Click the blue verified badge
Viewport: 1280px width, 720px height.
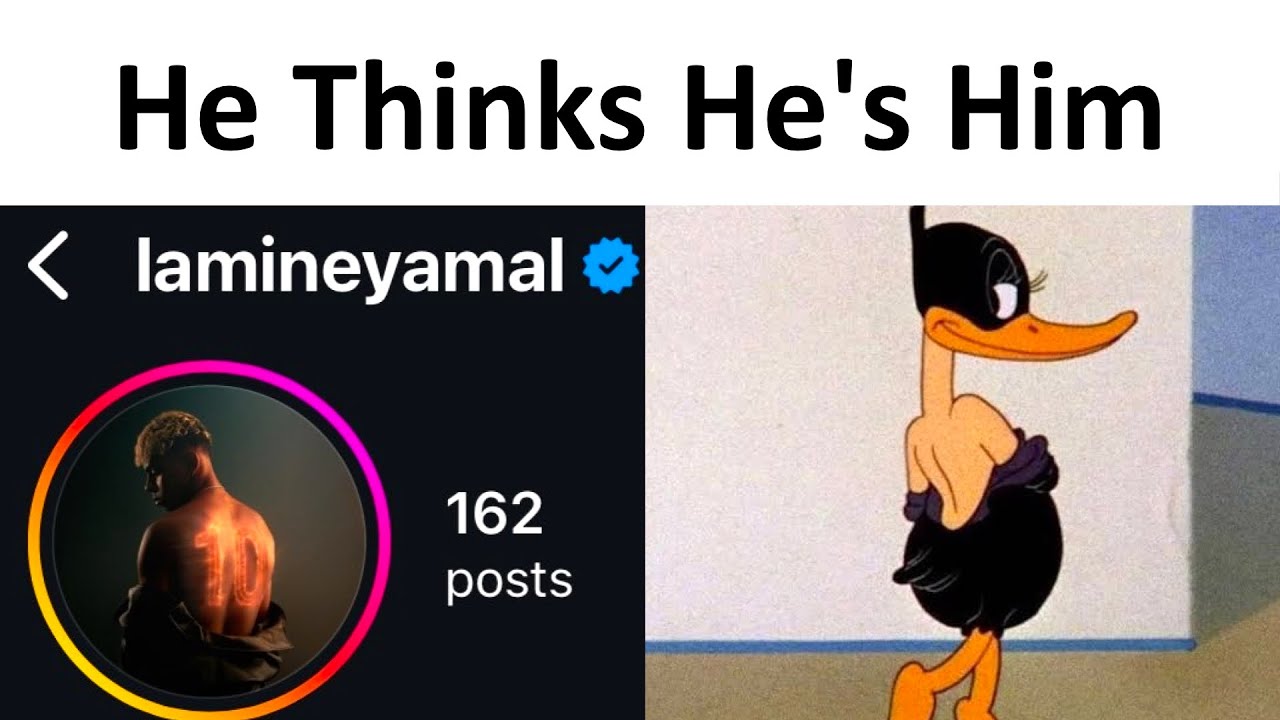[611, 268]
